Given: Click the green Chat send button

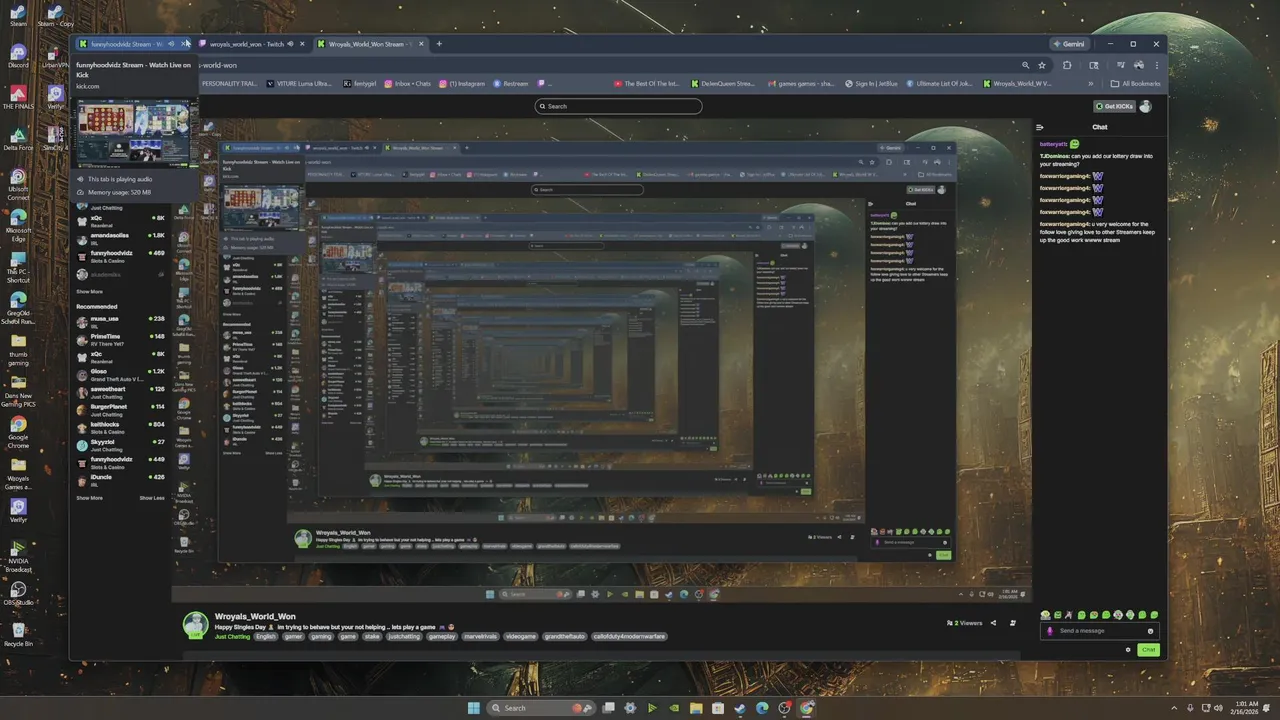Looking at the screenshot, I should tap(1148, 650).
